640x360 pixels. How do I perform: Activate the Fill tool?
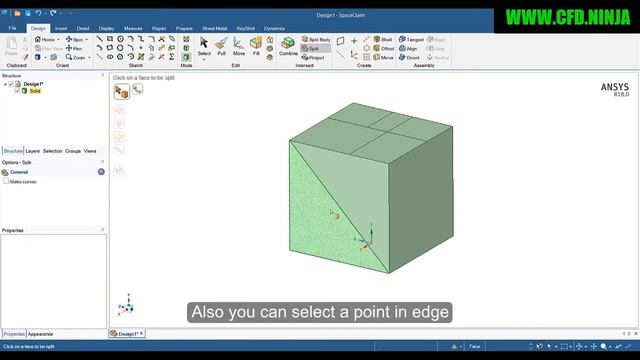pos(256,46)
